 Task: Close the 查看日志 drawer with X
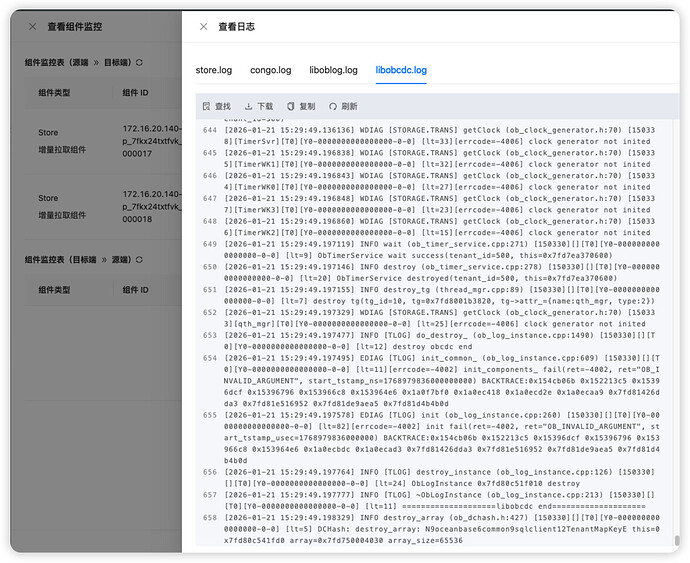(x=204, y=27)
